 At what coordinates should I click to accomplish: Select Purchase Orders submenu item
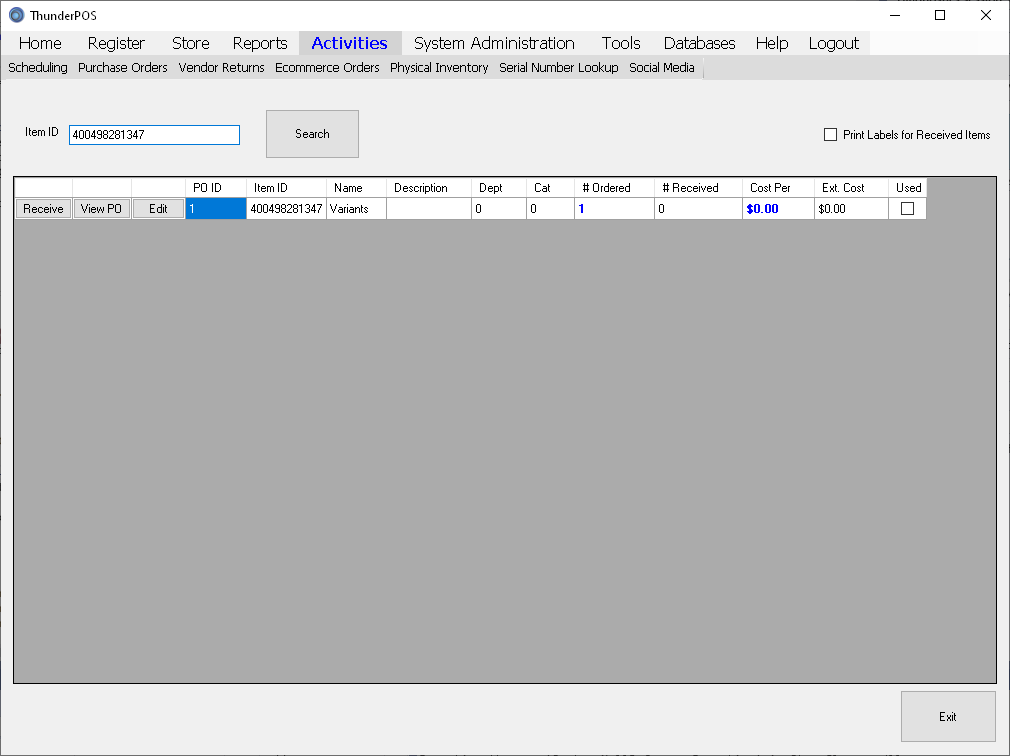(x=123, y=68)
